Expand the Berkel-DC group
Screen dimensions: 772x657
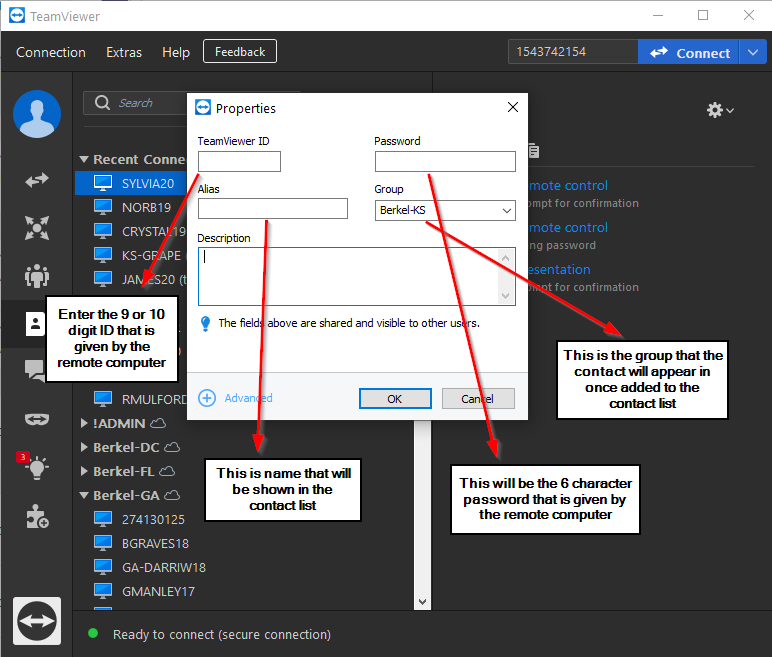(84, 447)
